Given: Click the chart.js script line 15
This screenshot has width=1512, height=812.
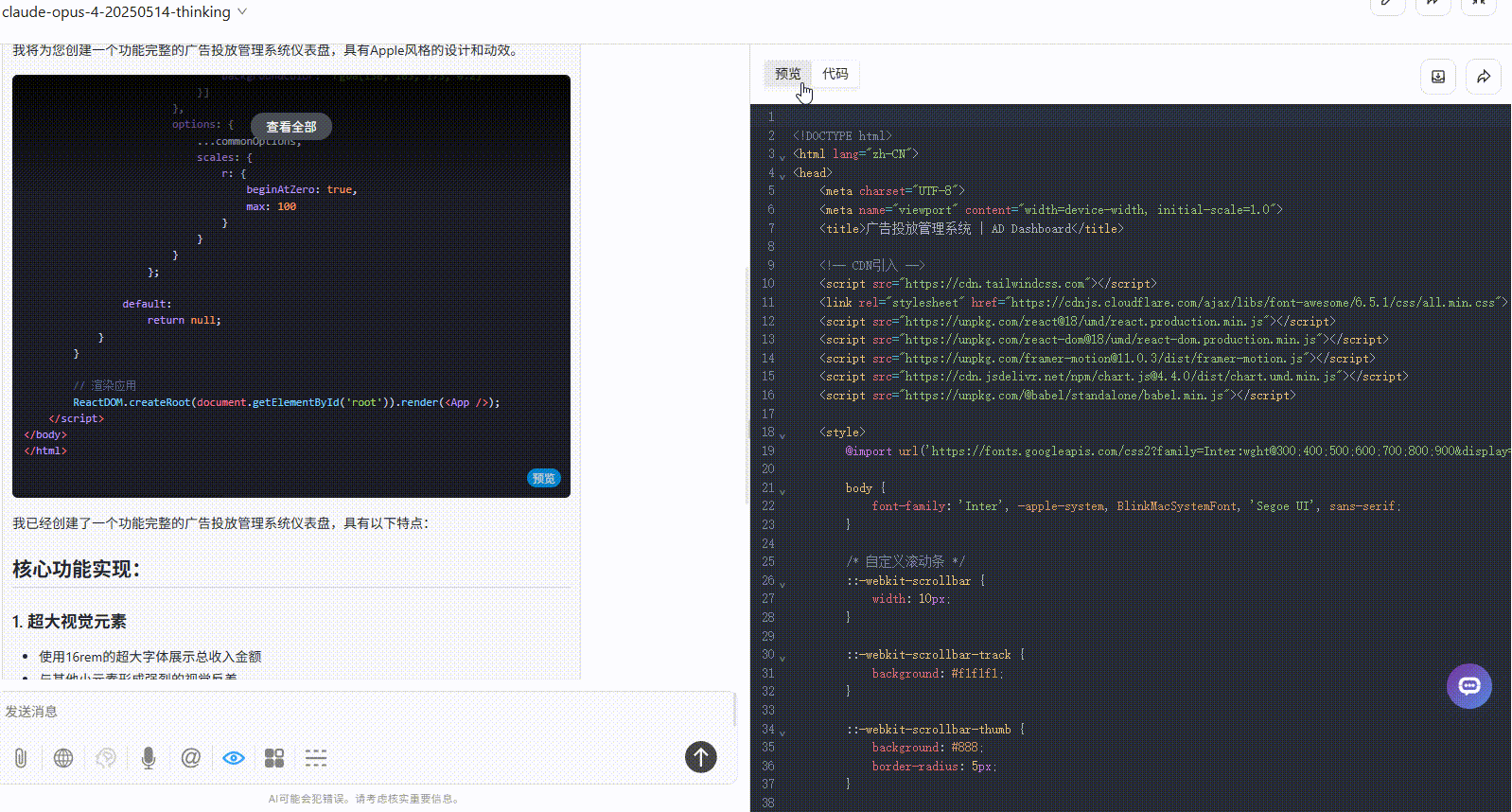Looking at the screenshot, I should 1114,377.
